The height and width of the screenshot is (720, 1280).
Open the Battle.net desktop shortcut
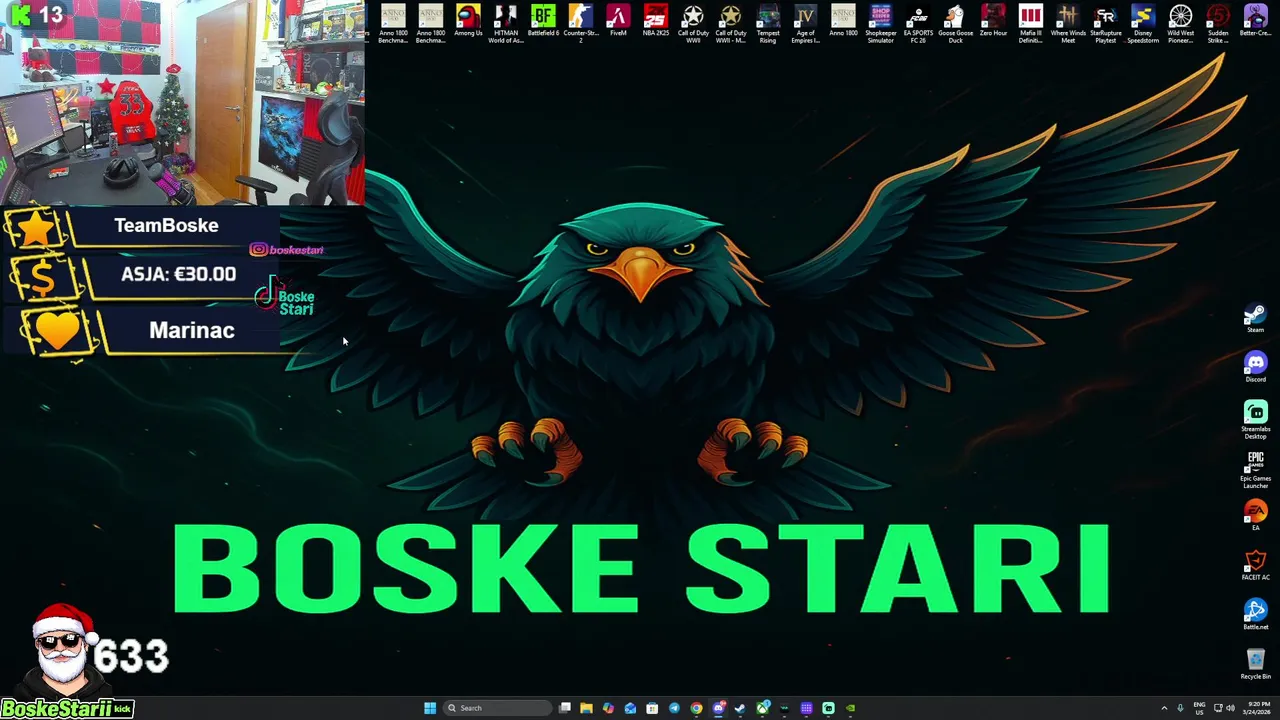click(1255, 615)
